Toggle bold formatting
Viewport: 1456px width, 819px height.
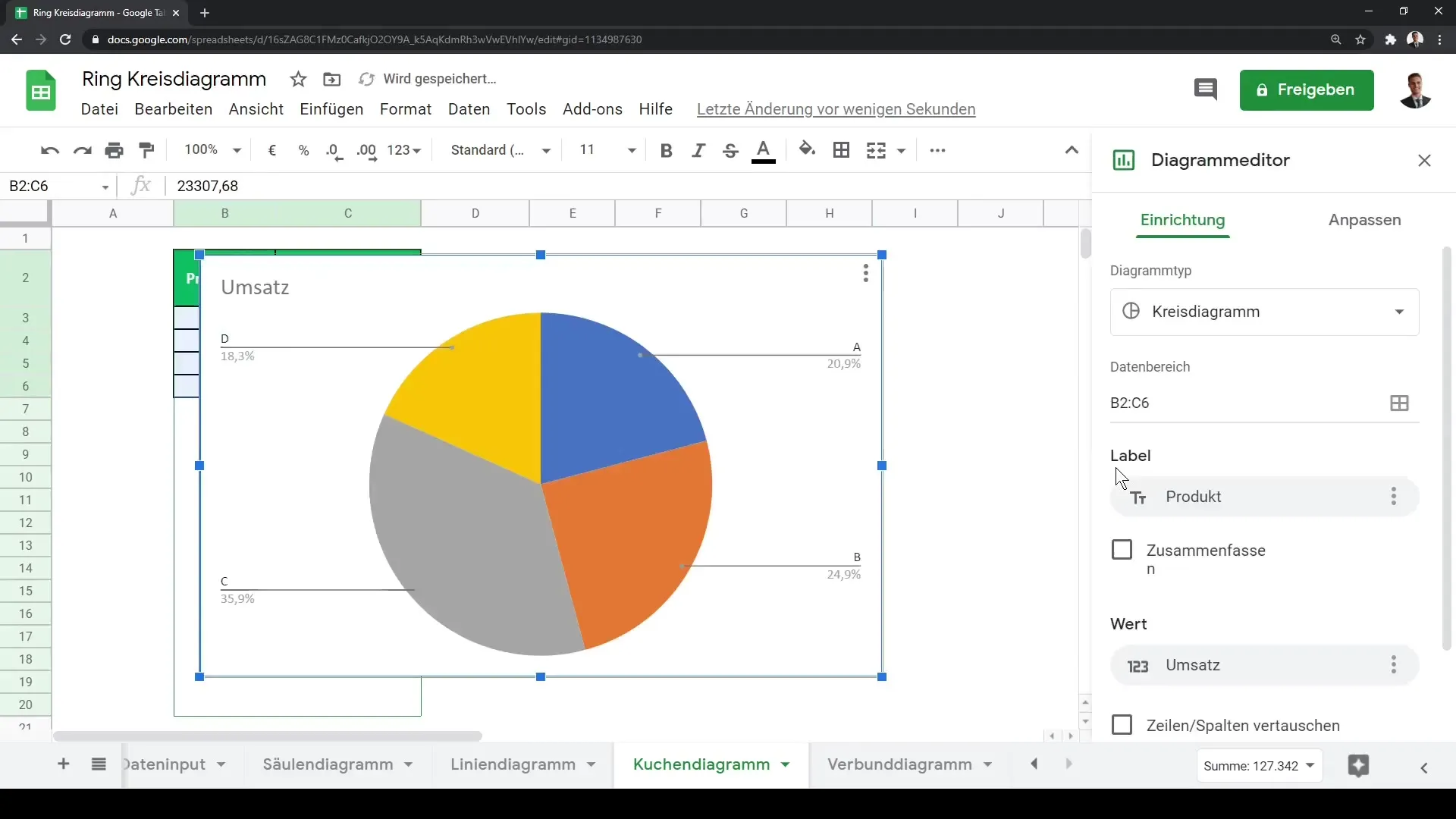click(x=666, y=150)
